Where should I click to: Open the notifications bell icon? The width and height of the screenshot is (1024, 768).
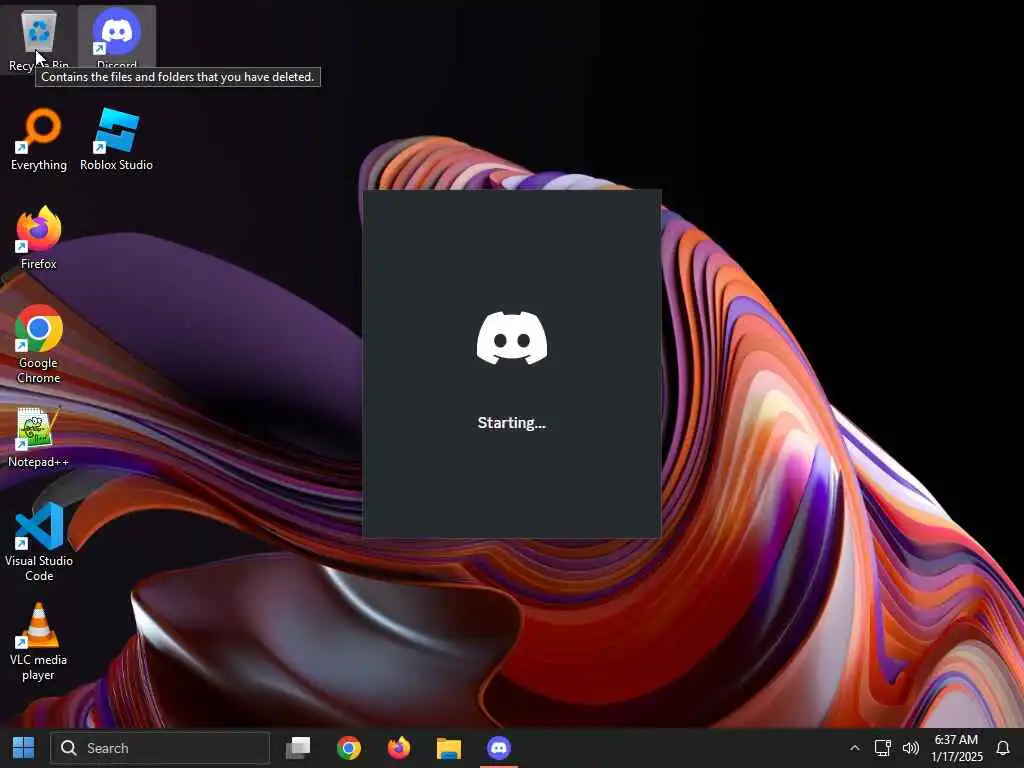click(x=1003, y=748)
